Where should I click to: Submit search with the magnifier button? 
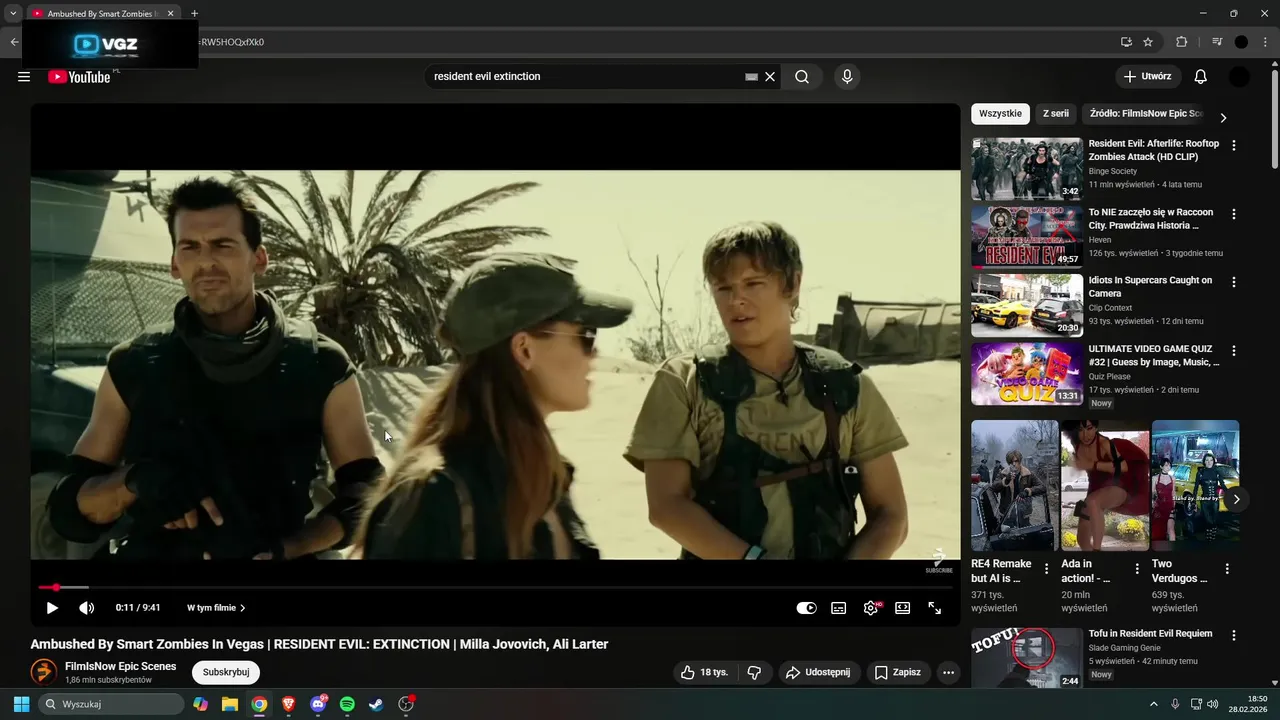point(802,77)
